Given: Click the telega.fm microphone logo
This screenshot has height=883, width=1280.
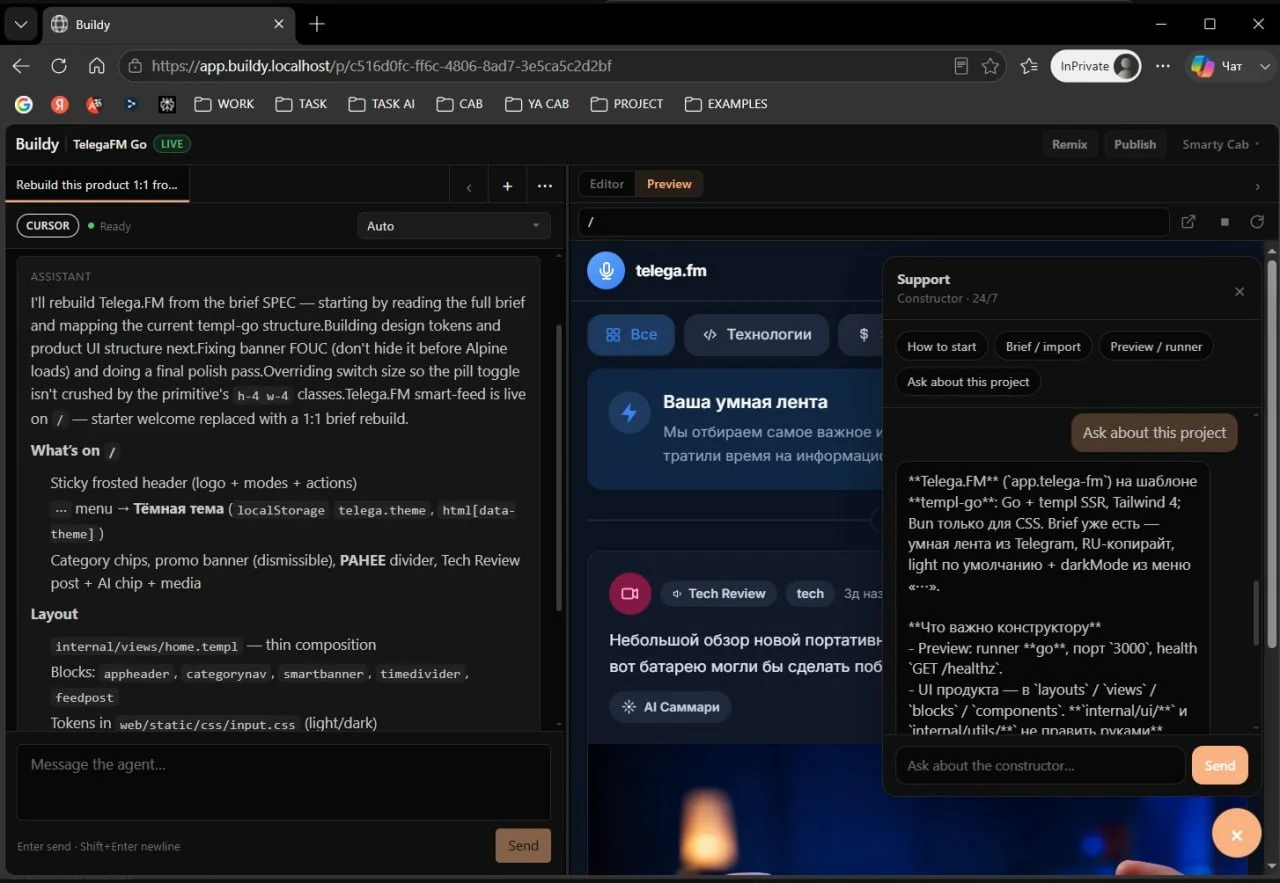Looking at the screenshot, I should tap(606, 270).
